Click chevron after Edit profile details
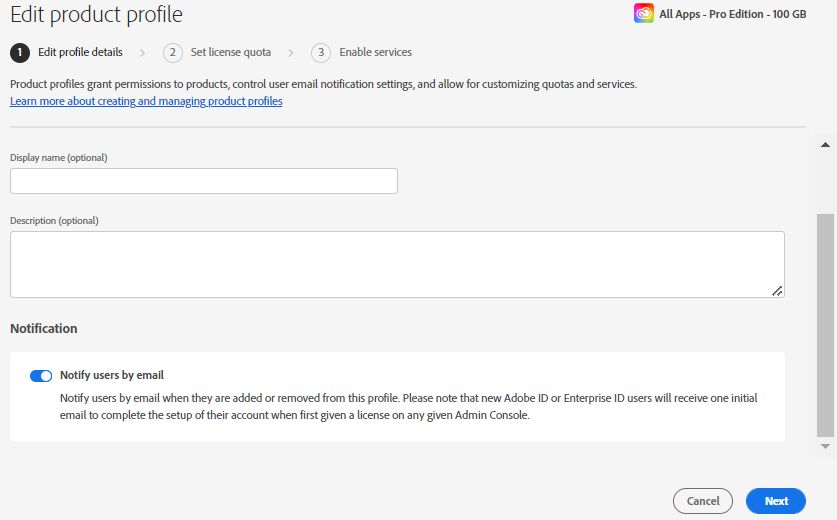 pos(143,52)
